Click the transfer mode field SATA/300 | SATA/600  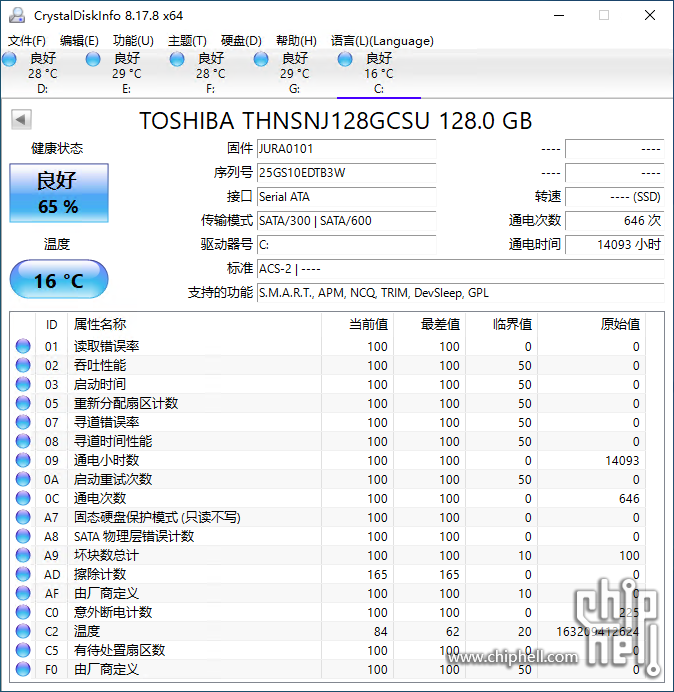(346, 220)
